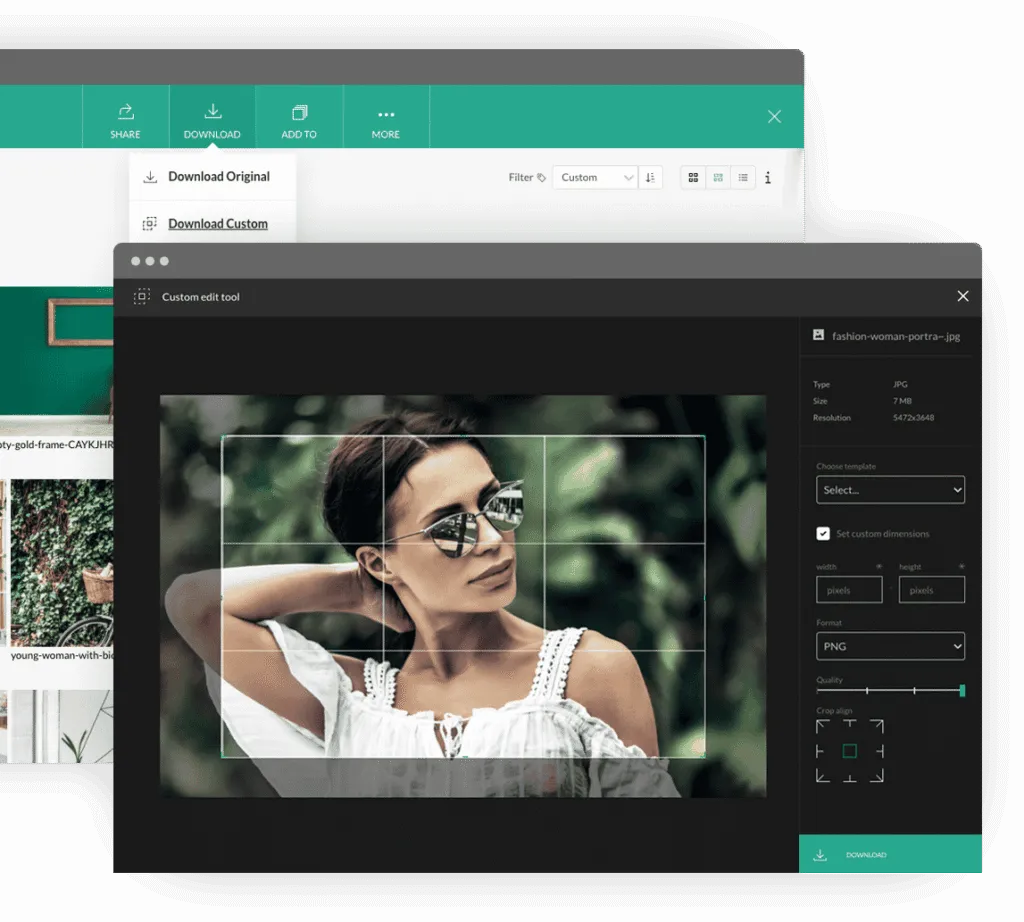Set crop align to bottom-center
The width and height of the screenshot is (1024, 922).
(850, 777)
